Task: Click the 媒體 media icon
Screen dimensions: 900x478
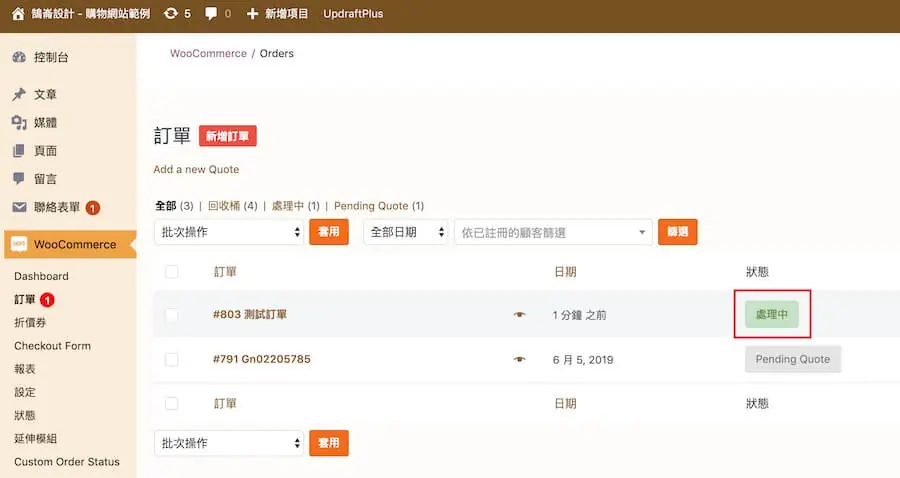Action: (19, 122)
